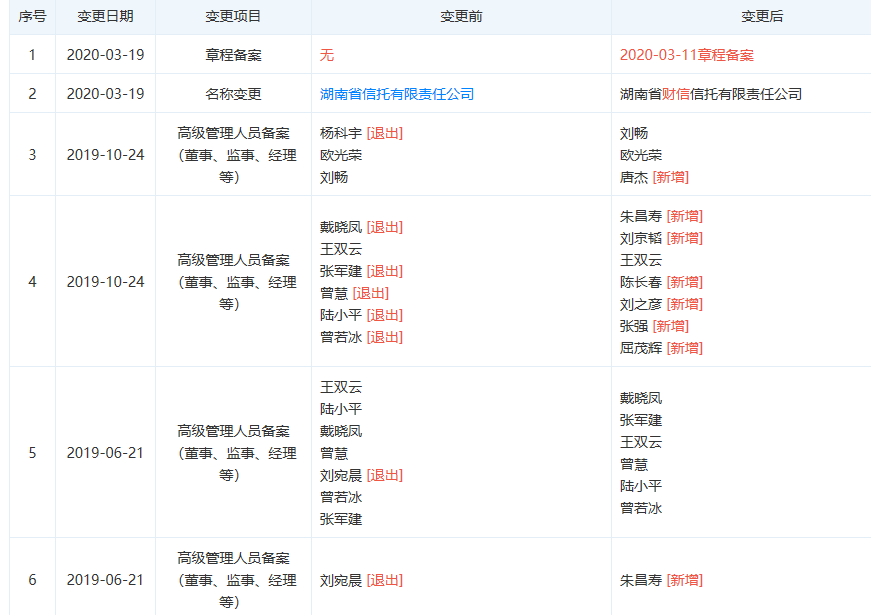Click the 变更后 column header
Image resolution: width=871 pixels, height=615 pixels.
(762, 17)
